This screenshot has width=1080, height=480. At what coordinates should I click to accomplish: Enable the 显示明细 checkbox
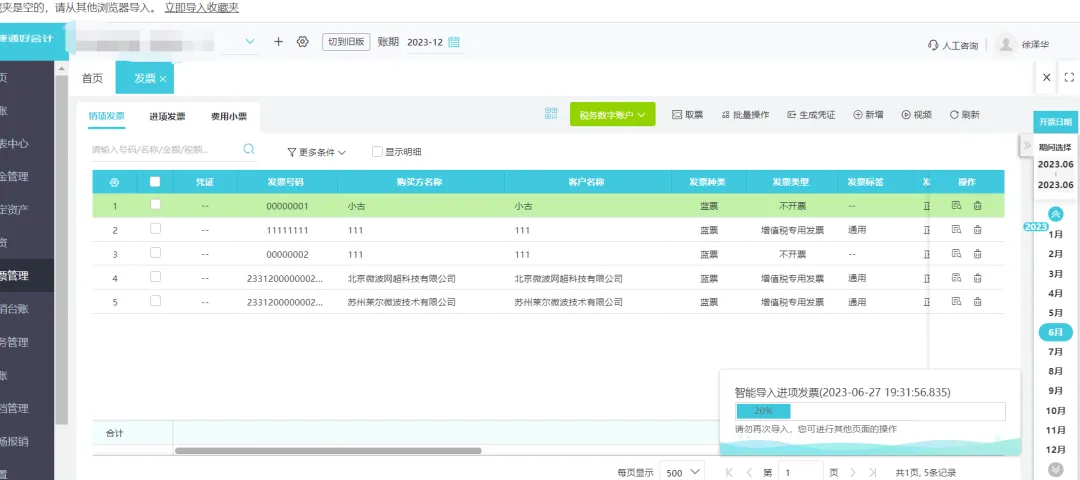pyautogui.click(x=377, y=152)
